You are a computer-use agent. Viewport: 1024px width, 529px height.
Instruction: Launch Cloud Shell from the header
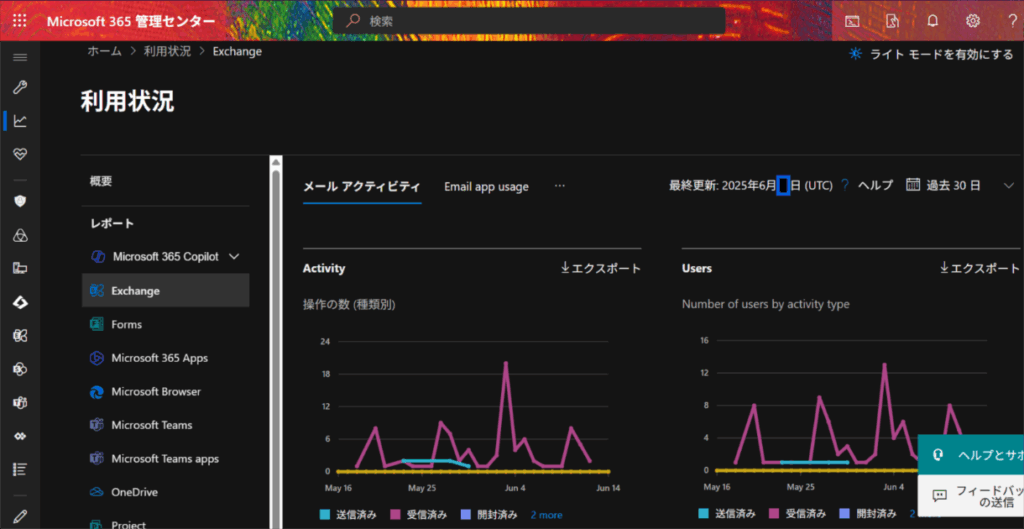coord(852,21)
